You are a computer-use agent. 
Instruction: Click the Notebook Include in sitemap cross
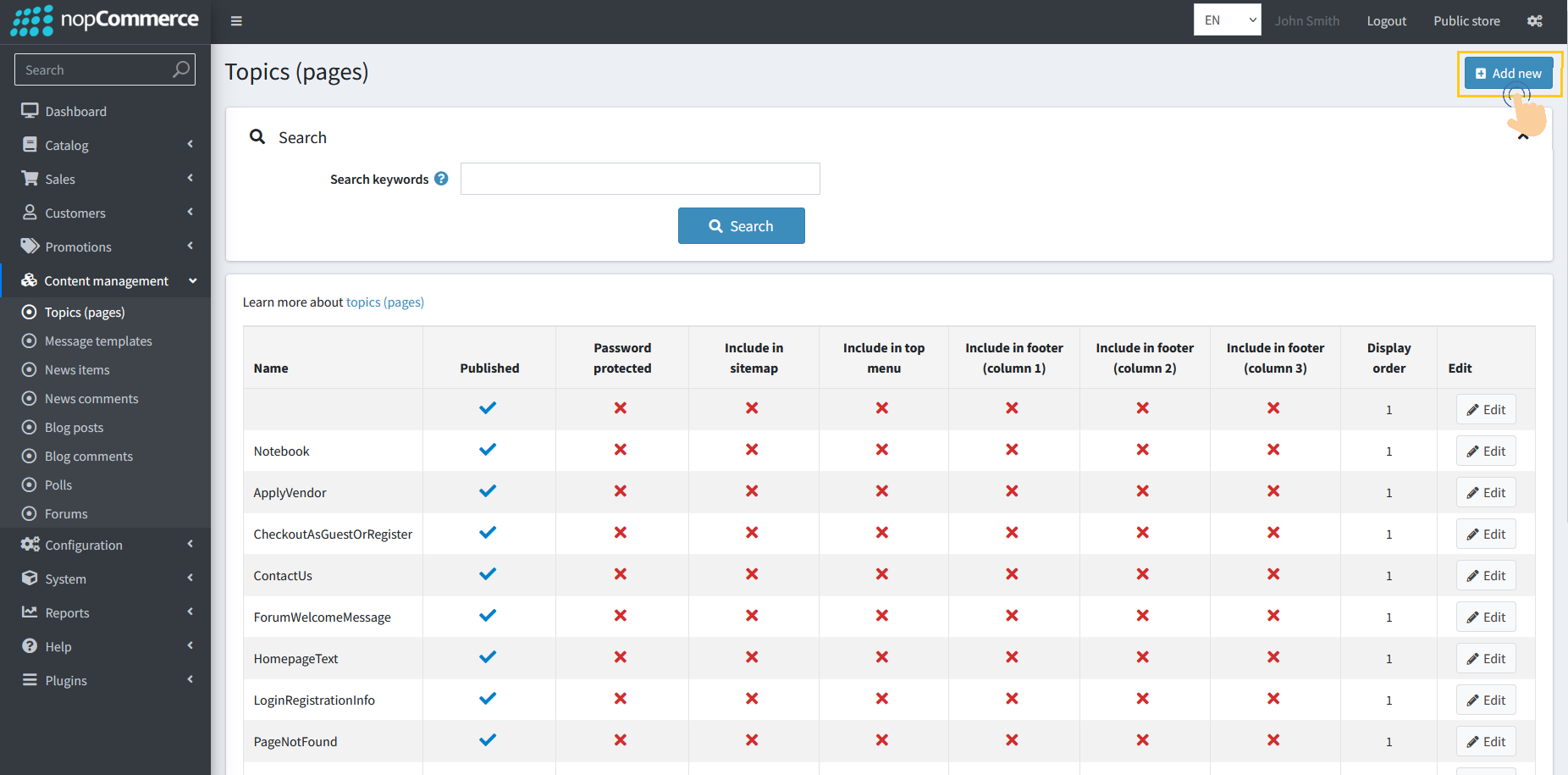(x=752, y=450)
